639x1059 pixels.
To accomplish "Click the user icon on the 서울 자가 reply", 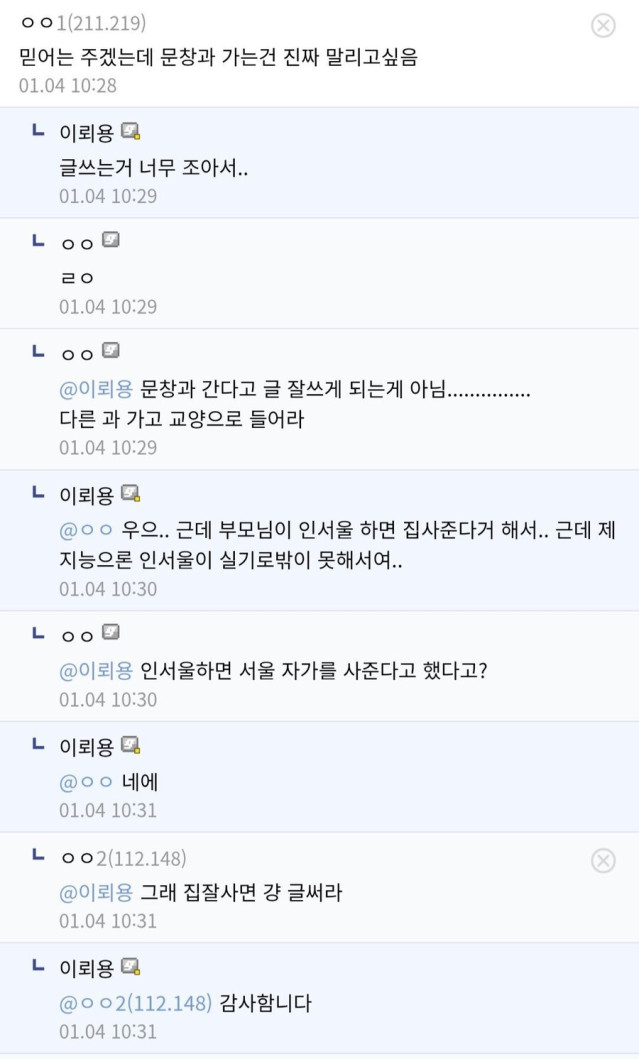I will [111, 632].
